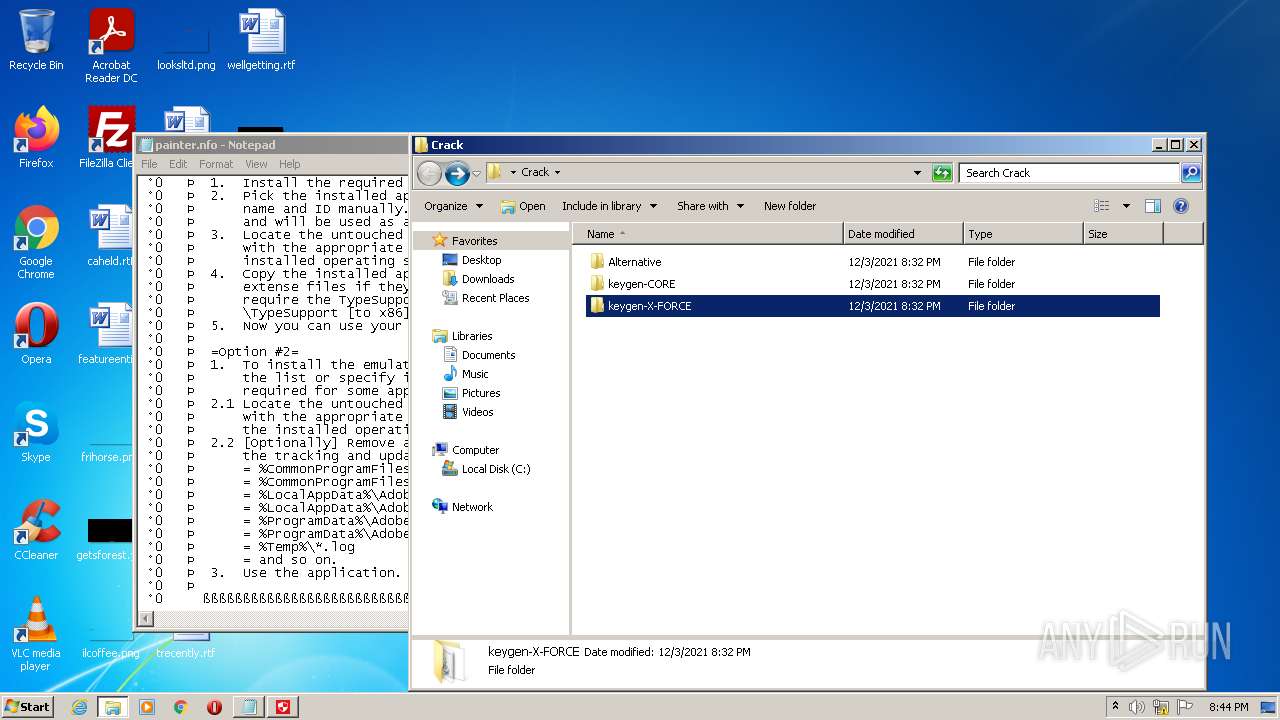Open VLC media player desktop shortcut

pyautogui.click(x=36, y=634)
